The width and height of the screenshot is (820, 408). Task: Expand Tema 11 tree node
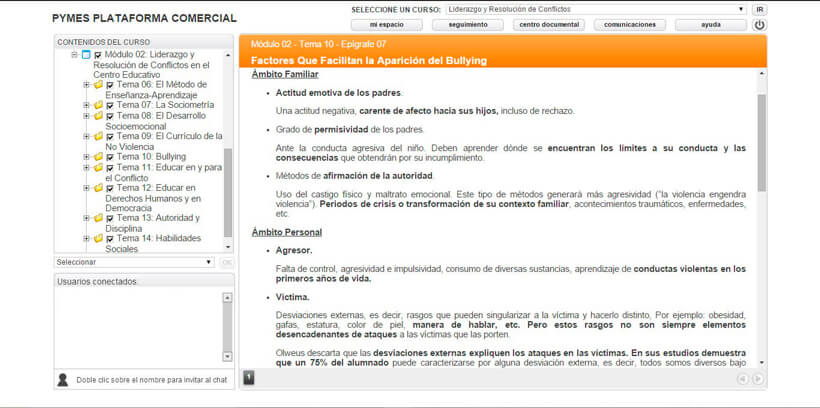click(86, 167)
